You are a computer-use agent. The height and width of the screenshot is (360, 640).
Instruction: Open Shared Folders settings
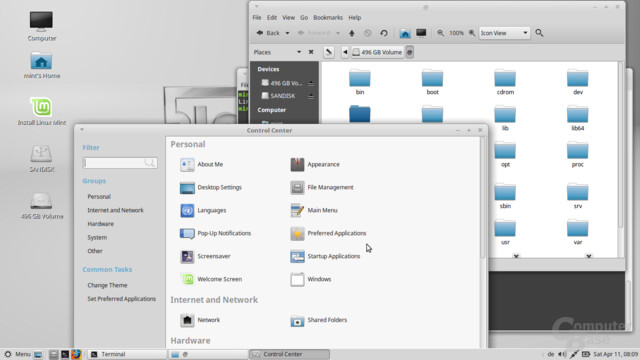[x=319, y=320]
